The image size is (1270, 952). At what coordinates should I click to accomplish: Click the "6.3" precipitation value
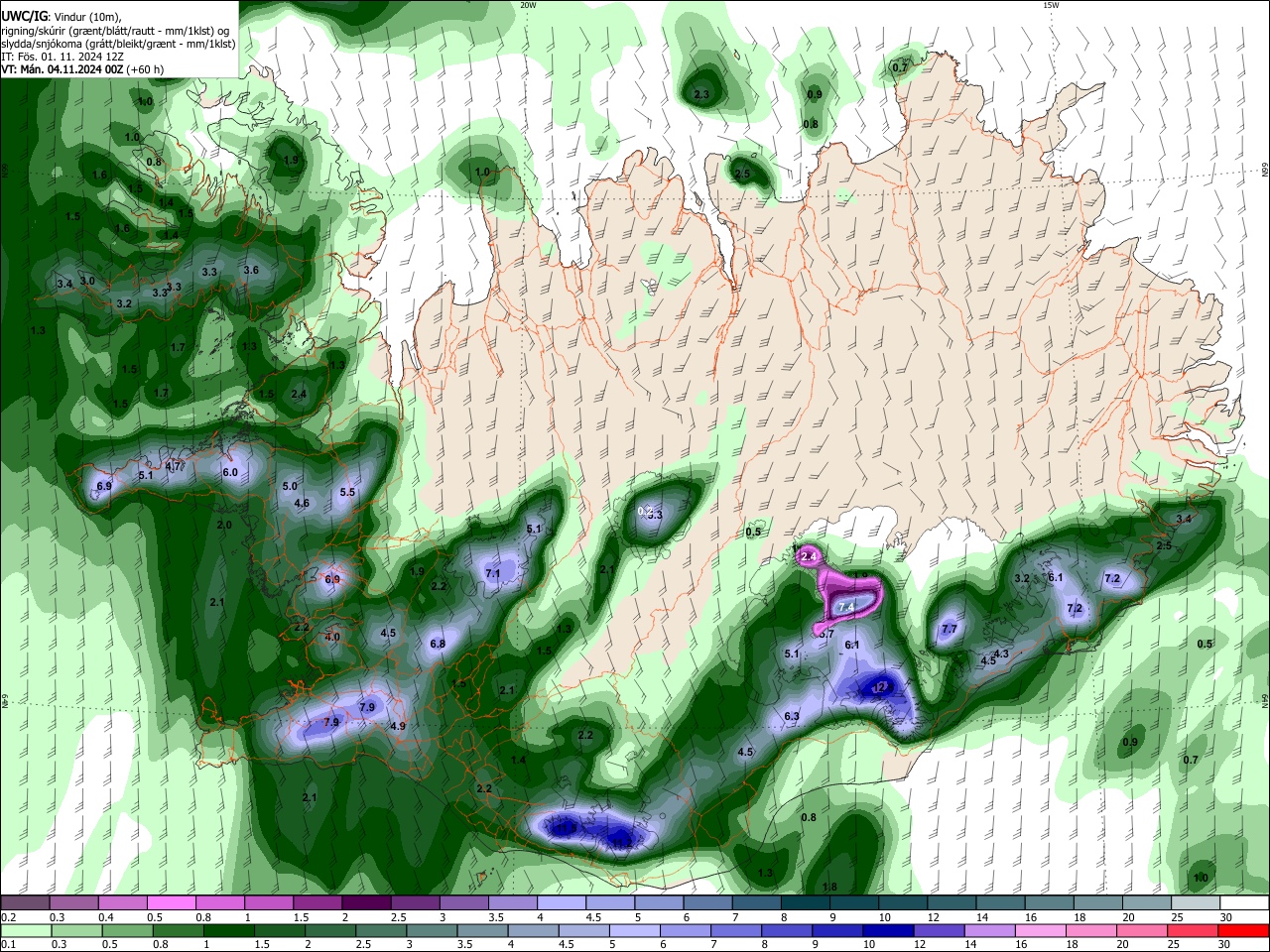[x=792, y=716]
